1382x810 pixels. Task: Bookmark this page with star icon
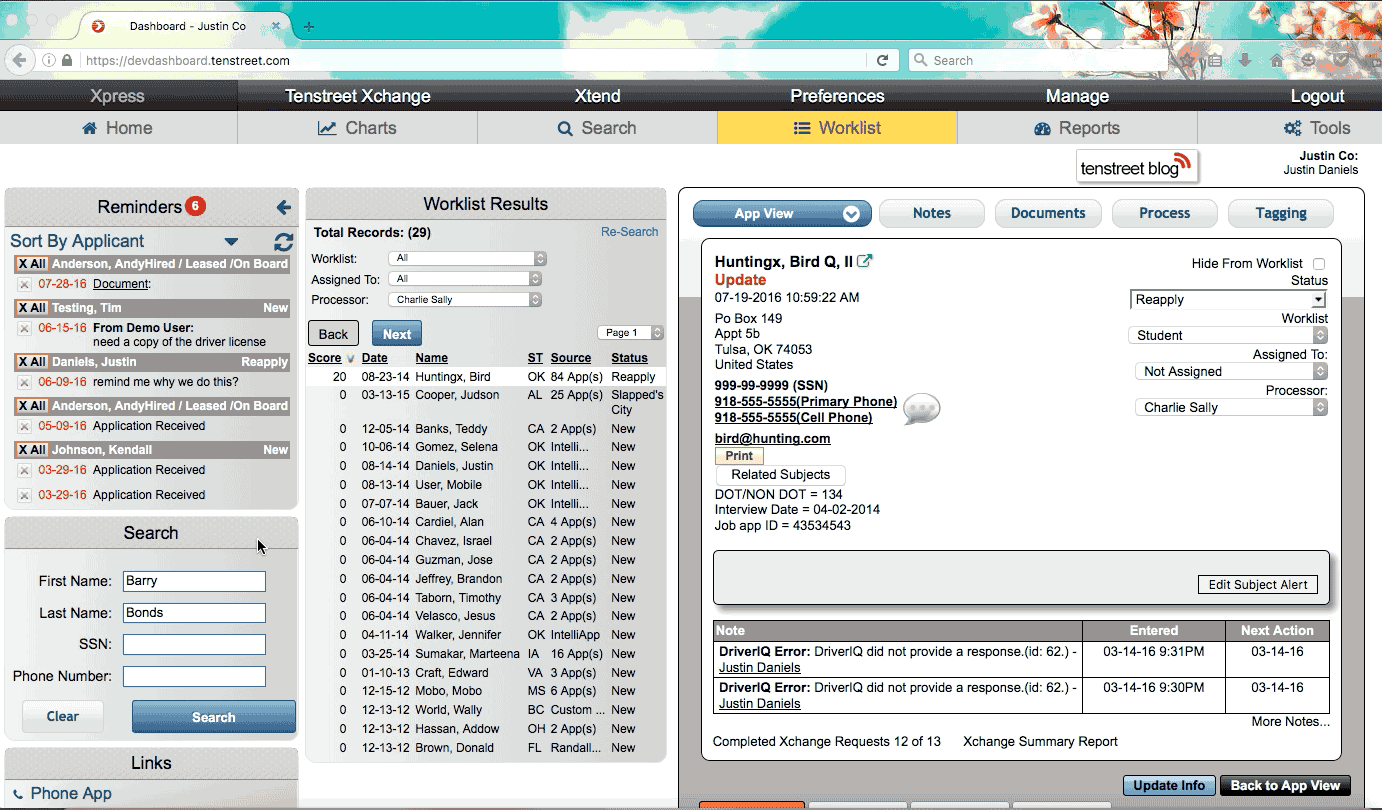pyautogui.click(x=1187, y=60)
